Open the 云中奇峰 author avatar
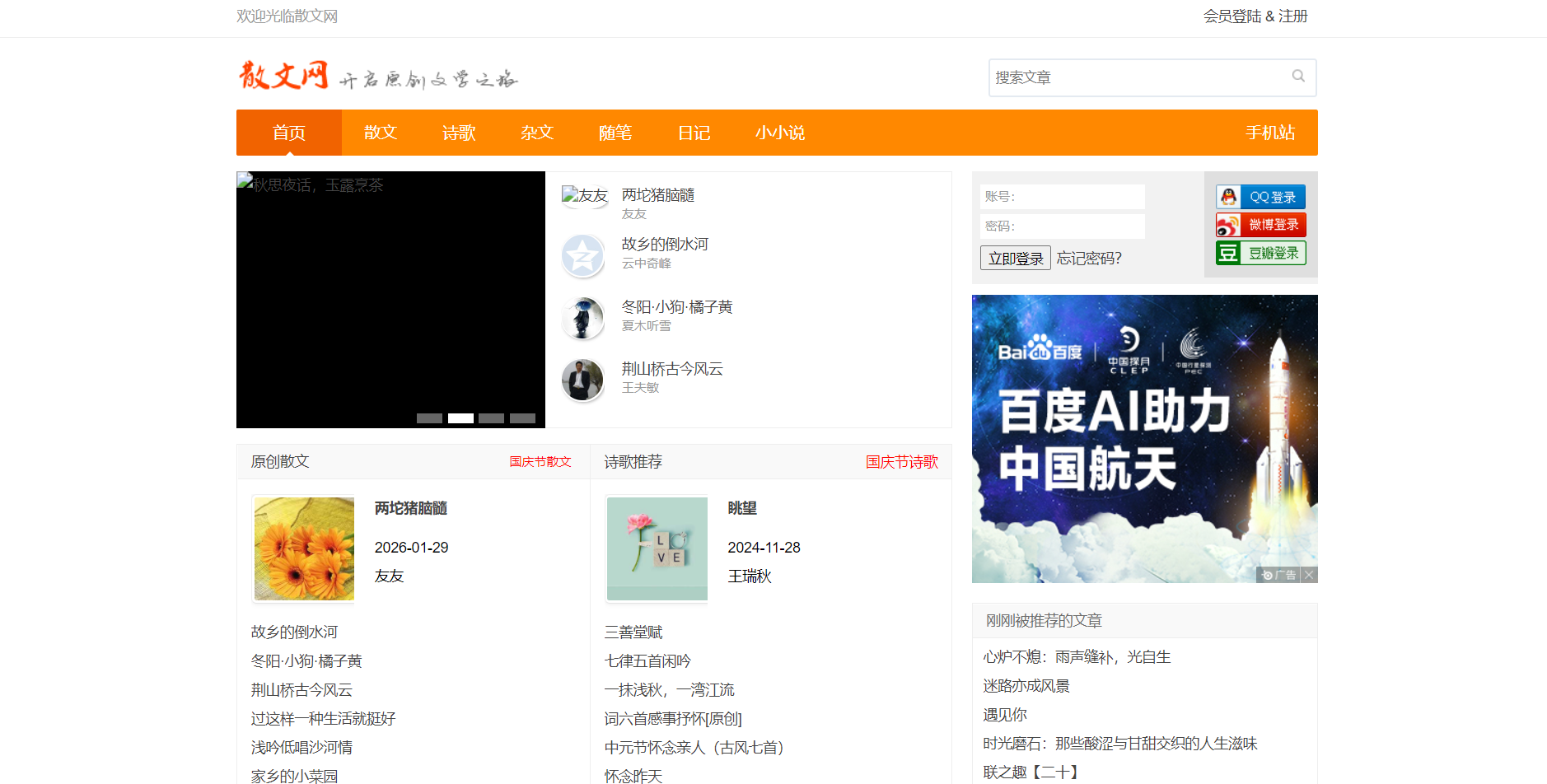The width and height of the screenshot is (1547, 784). click(x=582, y=255)
